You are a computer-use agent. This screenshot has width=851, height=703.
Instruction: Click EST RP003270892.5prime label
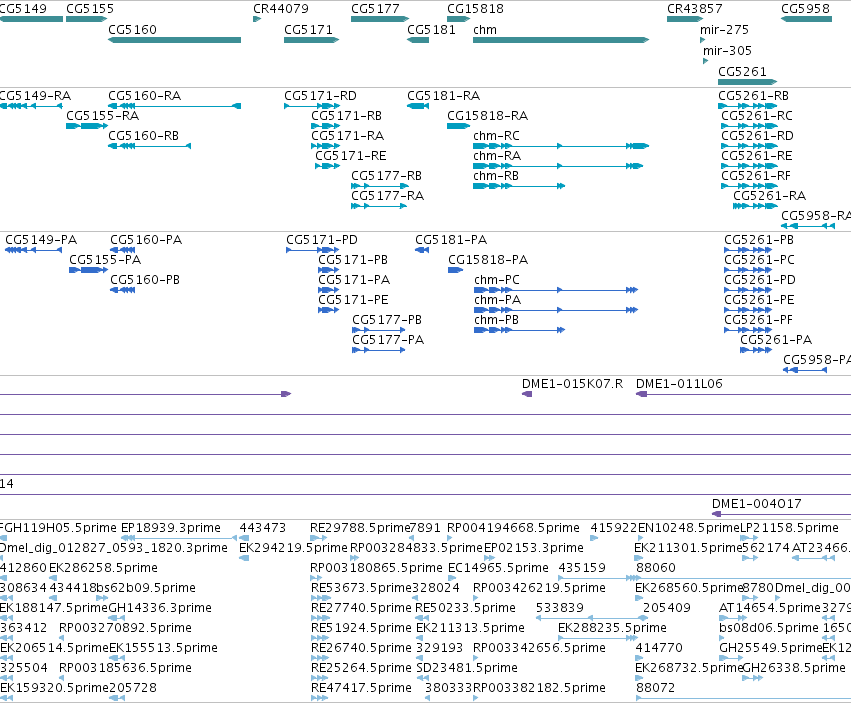coord(125,628)
